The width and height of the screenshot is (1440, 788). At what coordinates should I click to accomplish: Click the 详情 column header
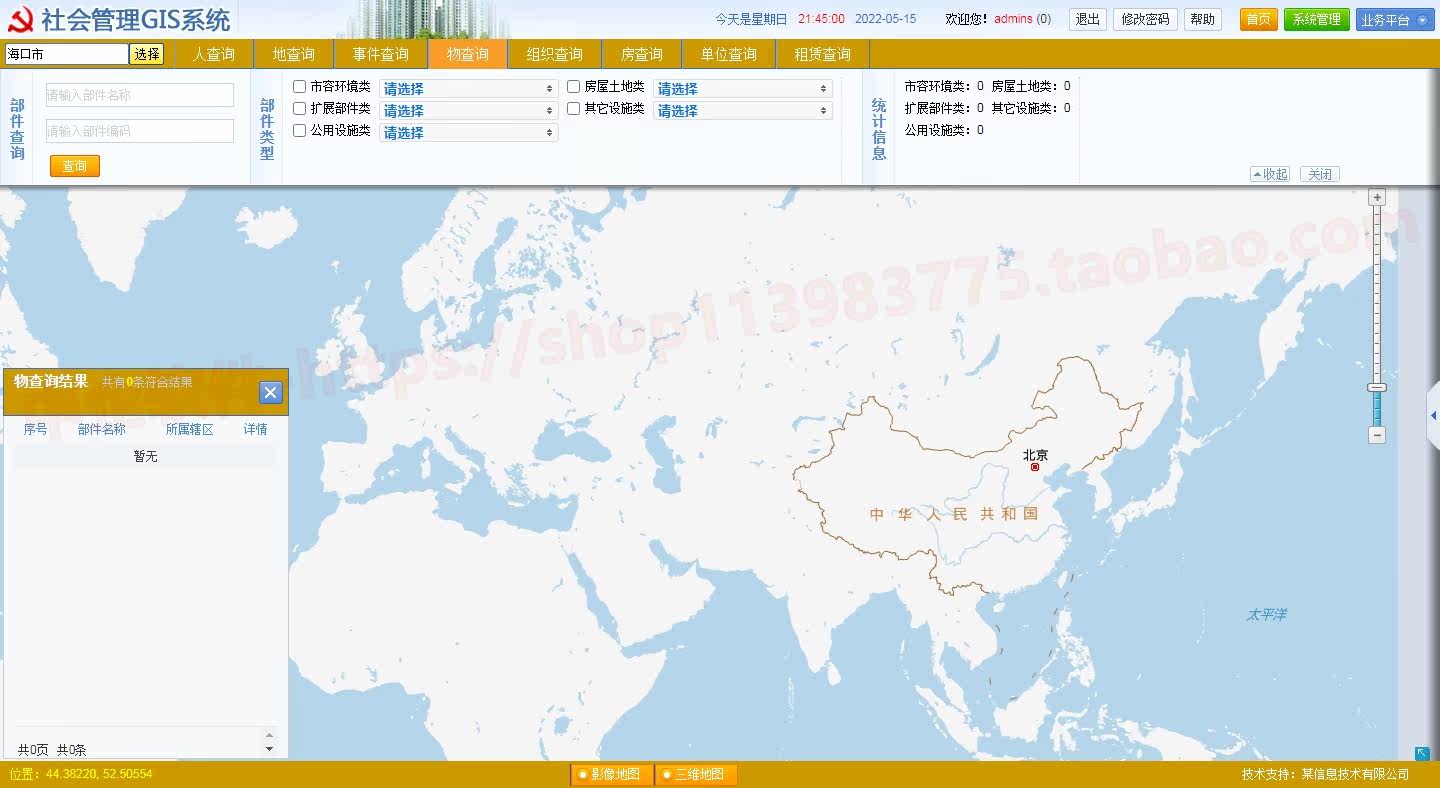[256, 429]
